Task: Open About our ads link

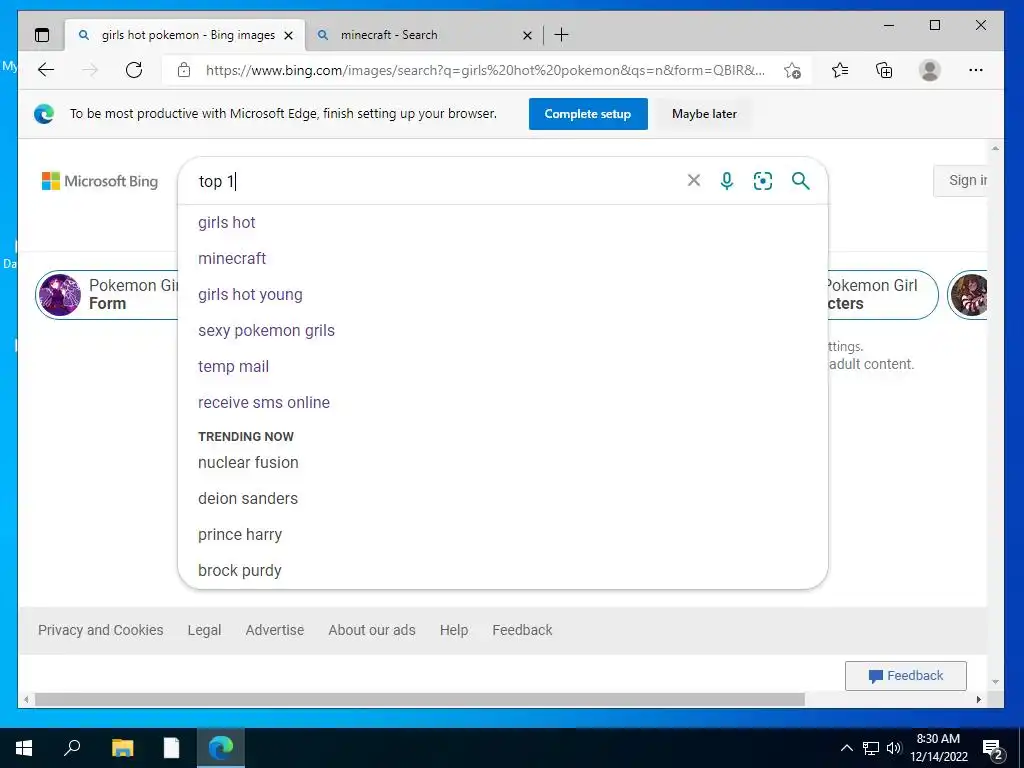Action: pyautogui.click(x=372, y=630)
